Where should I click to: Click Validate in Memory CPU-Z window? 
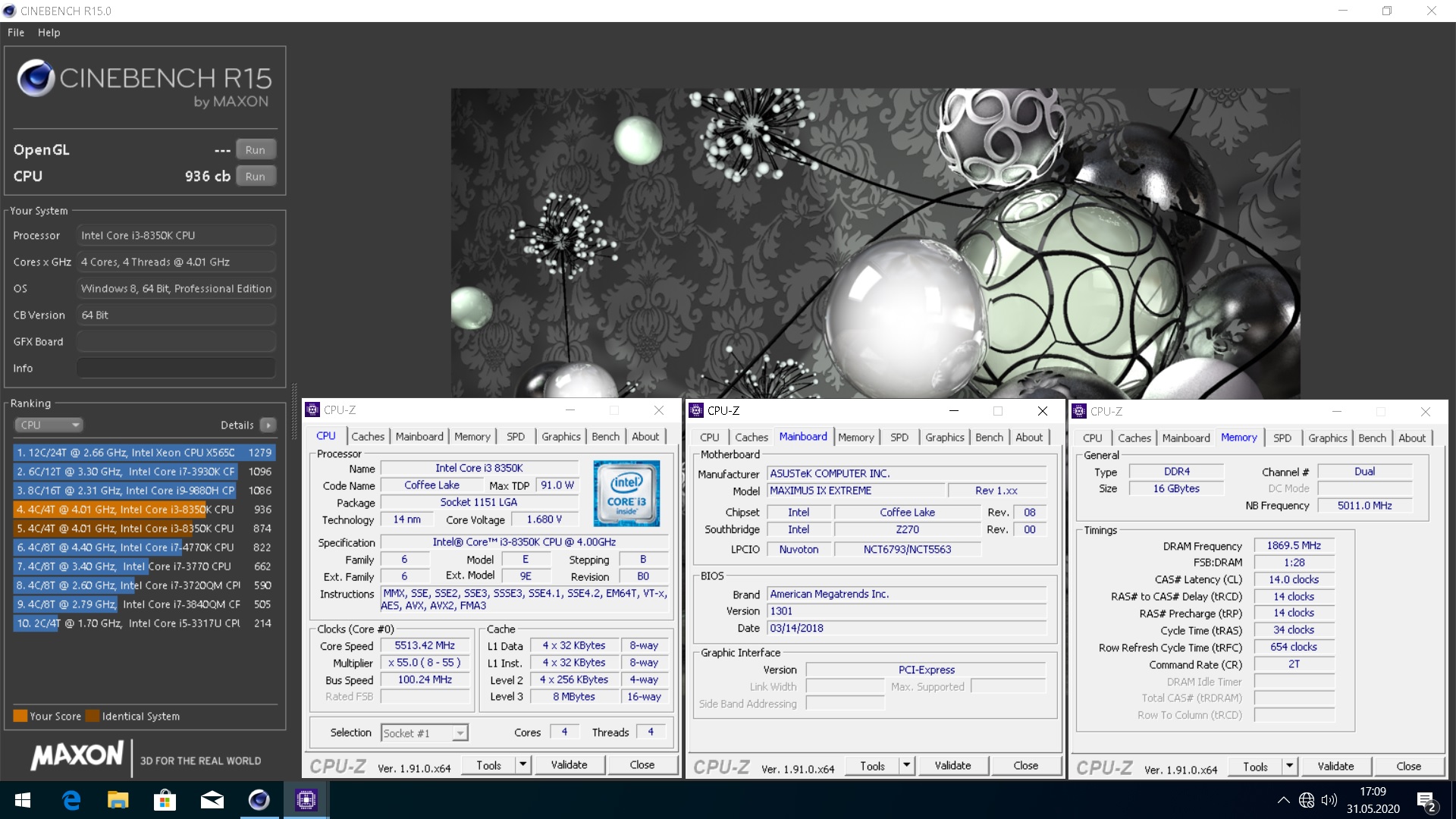[x=1335, y=767]
